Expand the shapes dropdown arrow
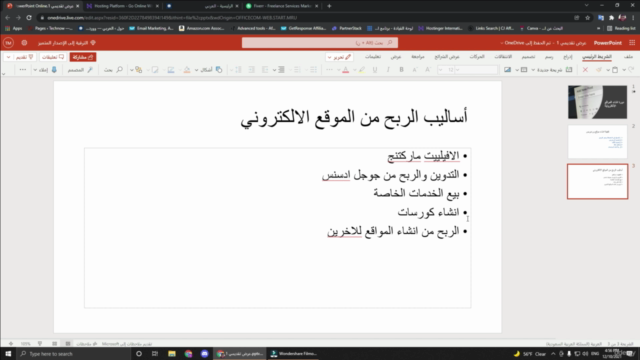 [196, 70]
